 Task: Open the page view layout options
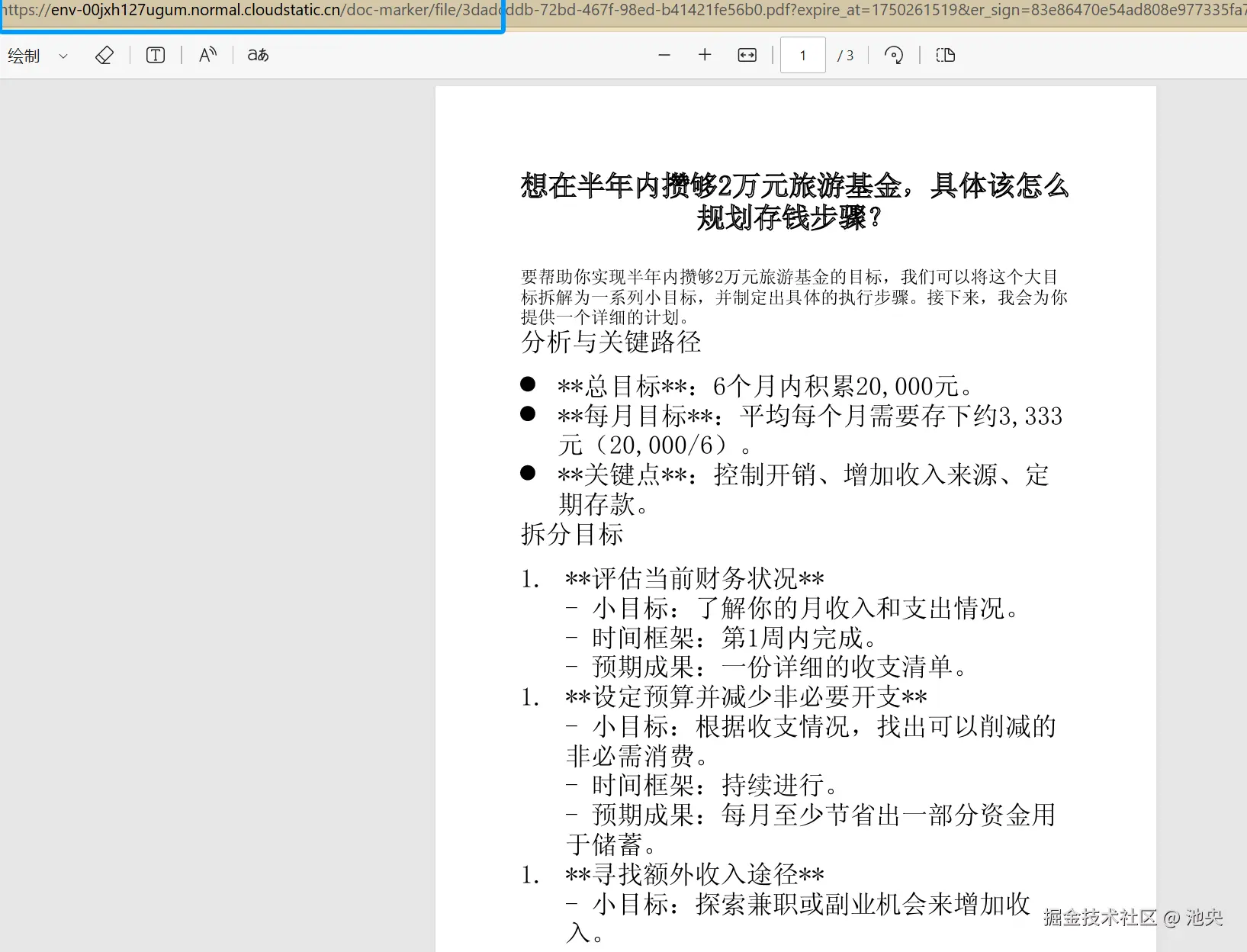tap(945, 54)
